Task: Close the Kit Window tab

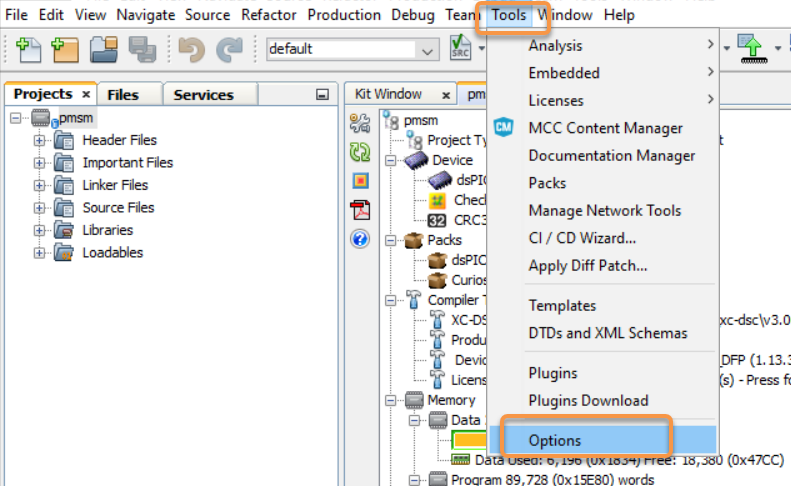Action: click(446, 95)
